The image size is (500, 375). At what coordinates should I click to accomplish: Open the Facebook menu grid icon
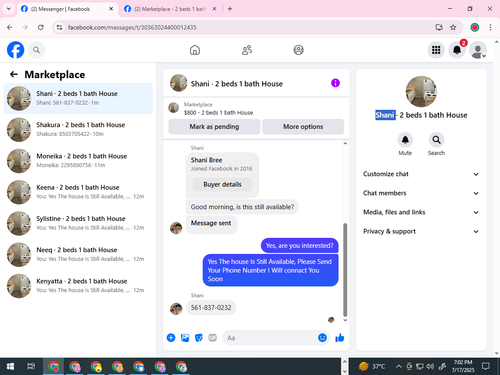[x=436, y=50]
